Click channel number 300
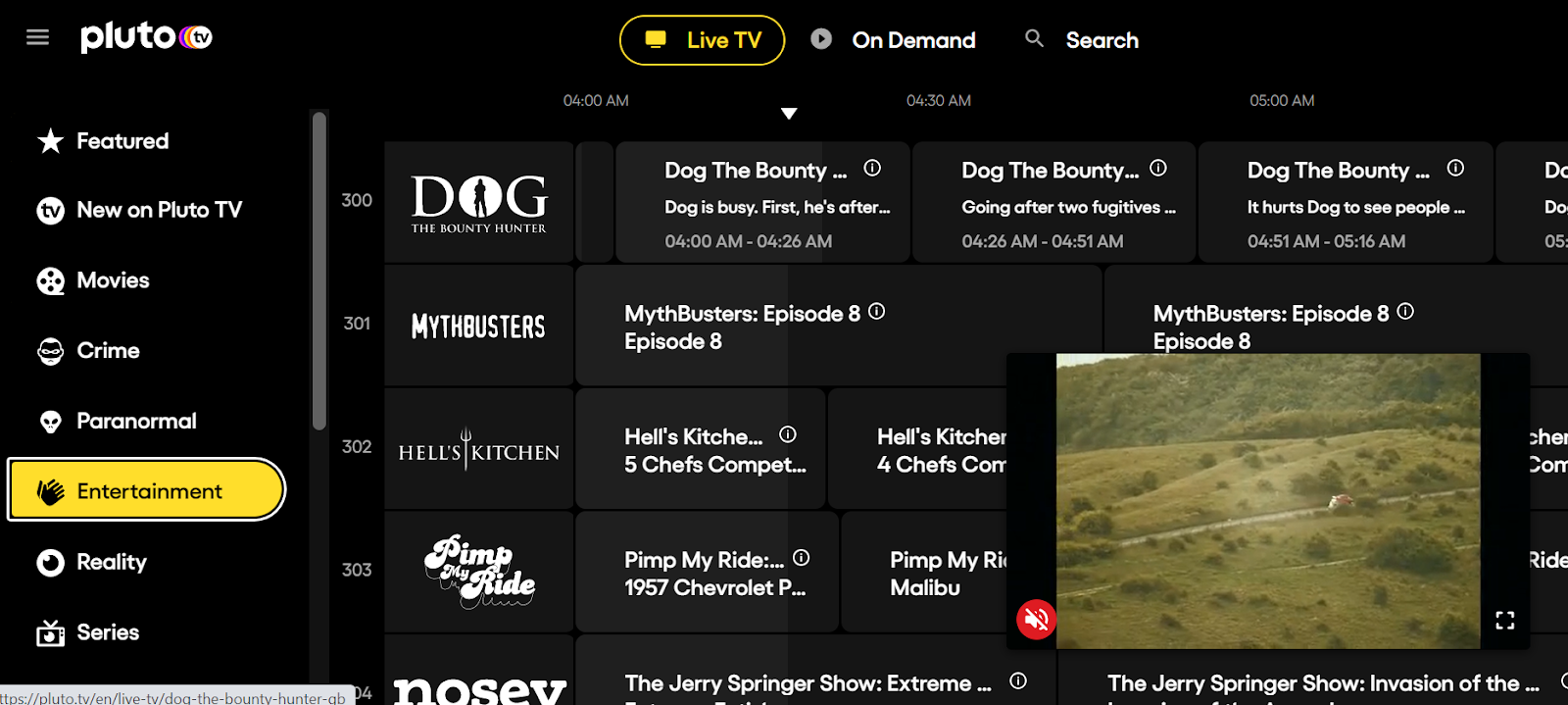 coord(357,200)
